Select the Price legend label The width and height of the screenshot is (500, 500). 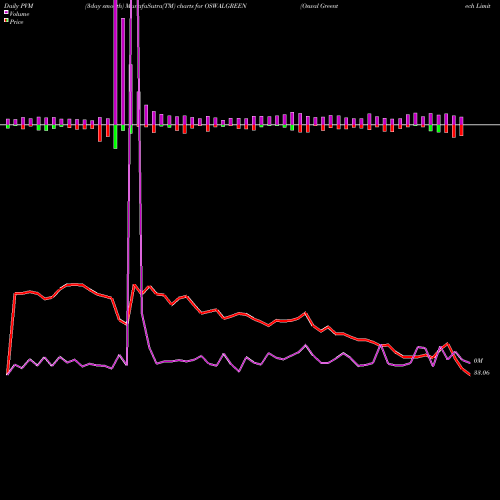[16, 22]
